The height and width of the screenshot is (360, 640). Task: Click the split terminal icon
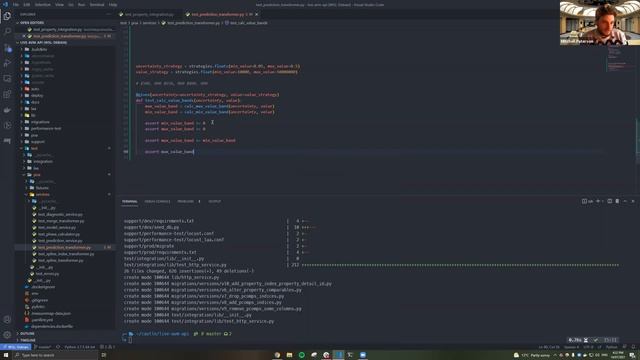609,201
